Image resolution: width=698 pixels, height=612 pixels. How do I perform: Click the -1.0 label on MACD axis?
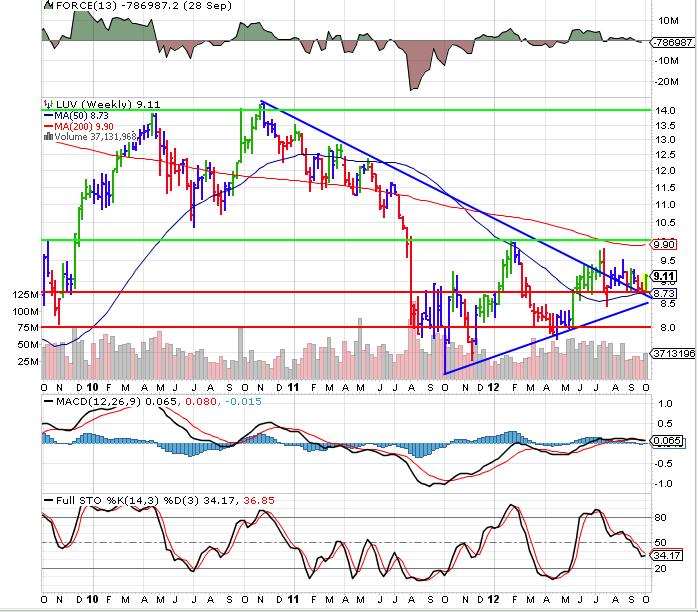(663, 484)
